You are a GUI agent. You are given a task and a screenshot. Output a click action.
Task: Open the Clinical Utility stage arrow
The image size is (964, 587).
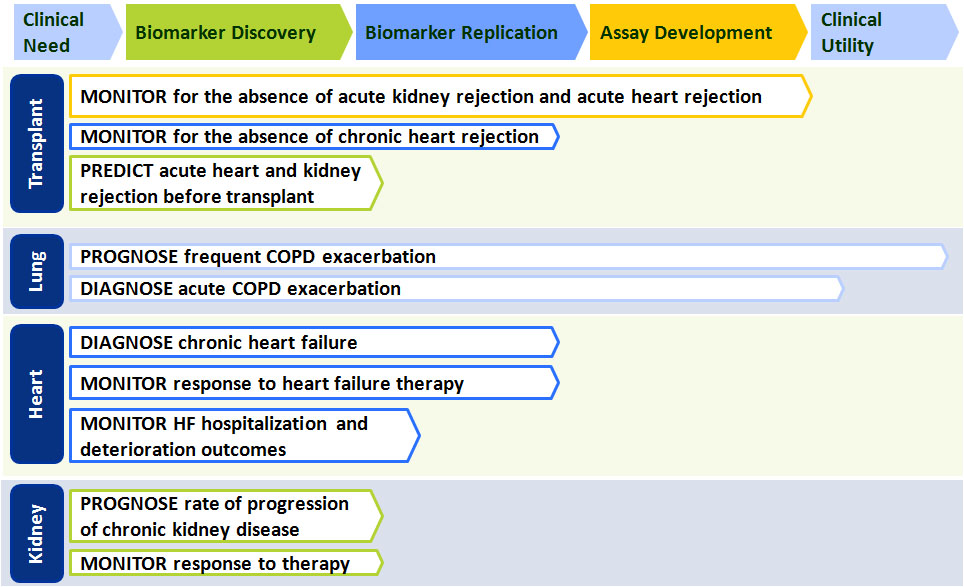pos(884,32)
